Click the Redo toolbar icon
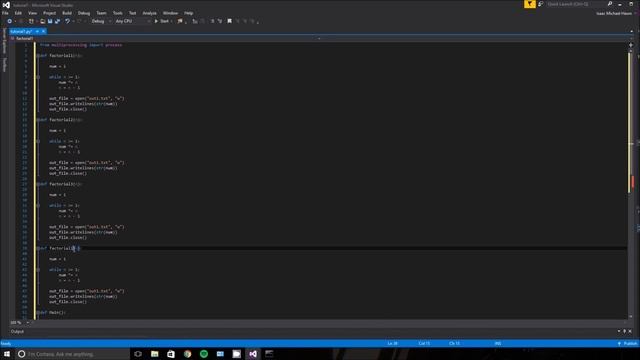 79,21
